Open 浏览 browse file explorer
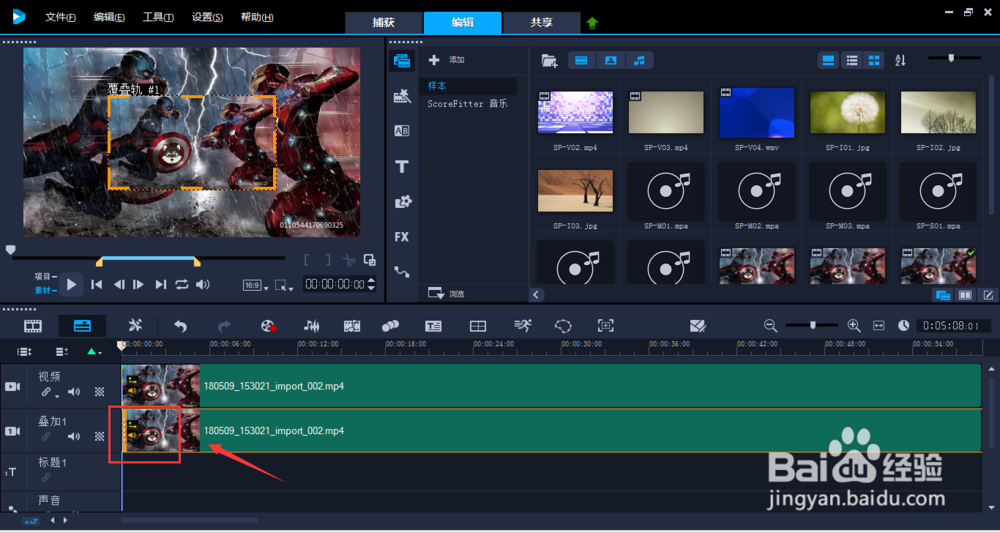1000x533 pixels. (x=446, y=294)
